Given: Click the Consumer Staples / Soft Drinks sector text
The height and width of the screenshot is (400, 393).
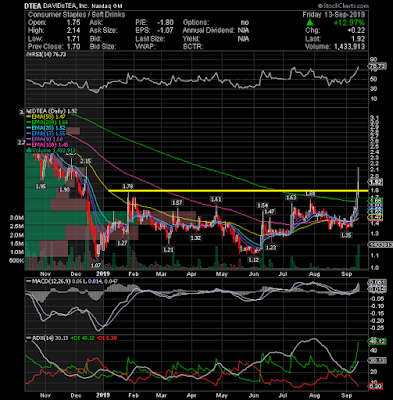Looking at the screenshot, I should (76, 15).
